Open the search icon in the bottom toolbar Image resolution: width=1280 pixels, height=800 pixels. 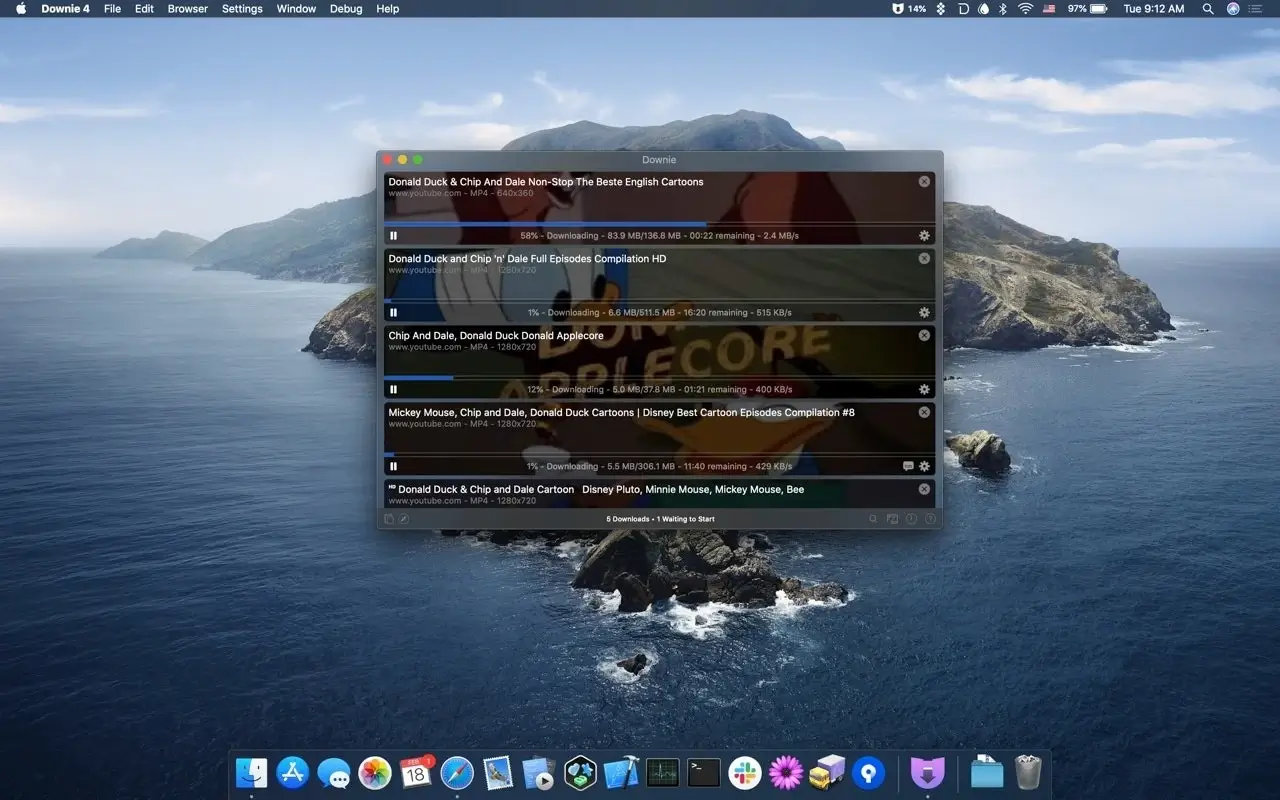coord(873,519)
